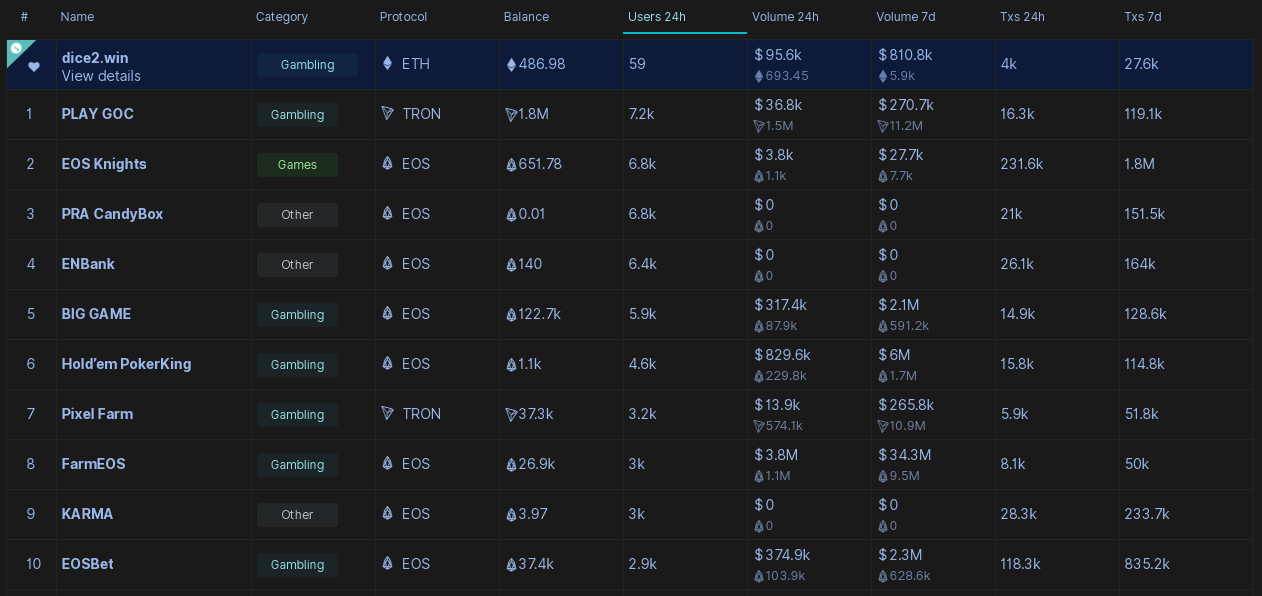Click the $95.6k volume of dice2.win
The height and width of the screenshot is (596, 1262).
[x=778, y=55]
